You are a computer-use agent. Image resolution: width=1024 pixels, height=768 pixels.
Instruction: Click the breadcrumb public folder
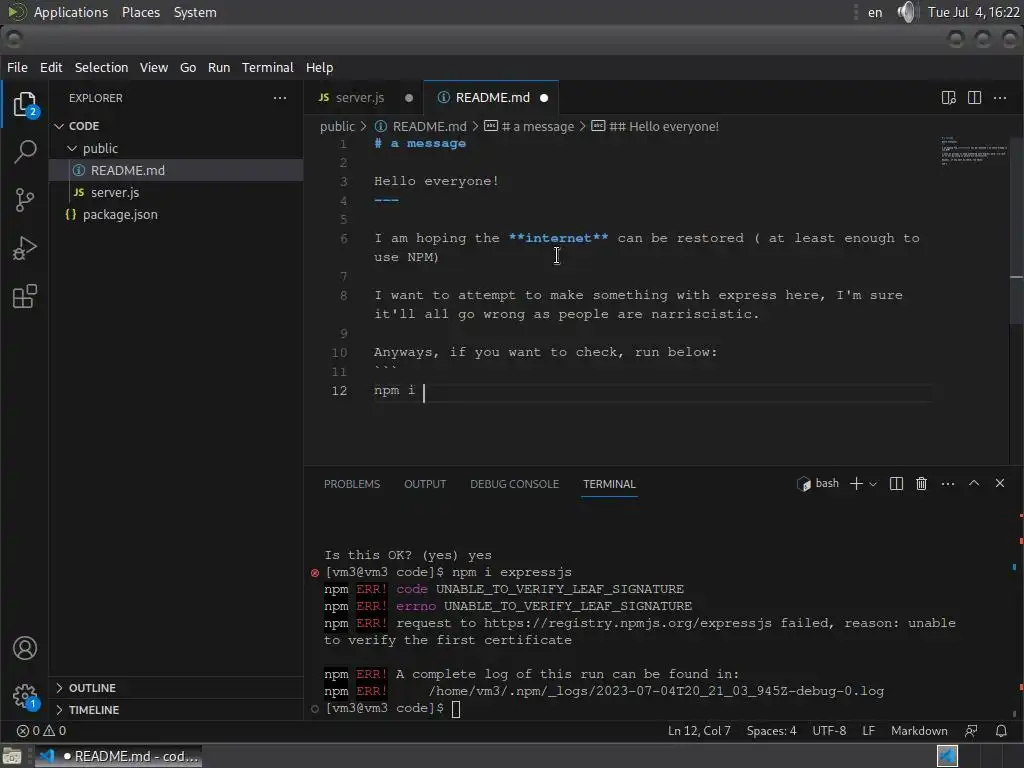pos(337,126)
